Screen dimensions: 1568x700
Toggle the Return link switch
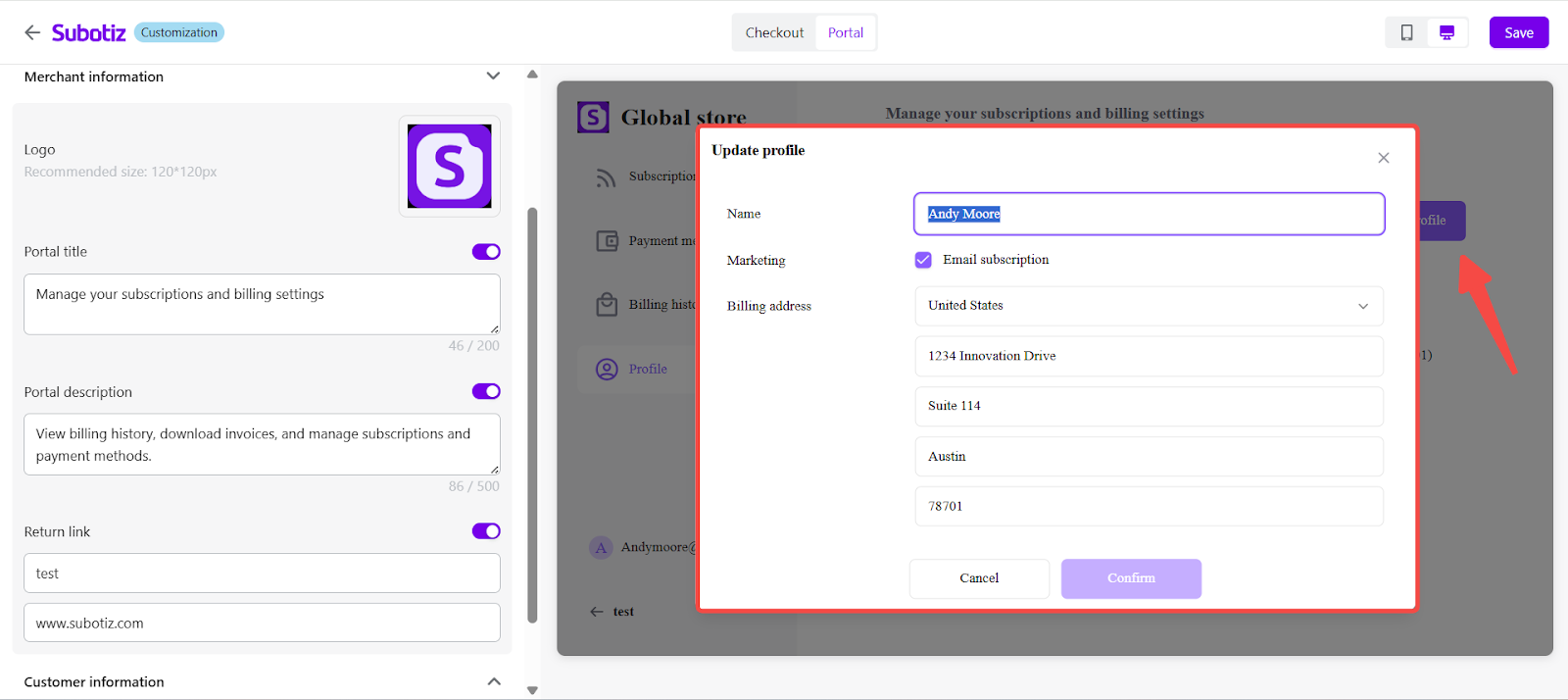[x=486, y=531]
